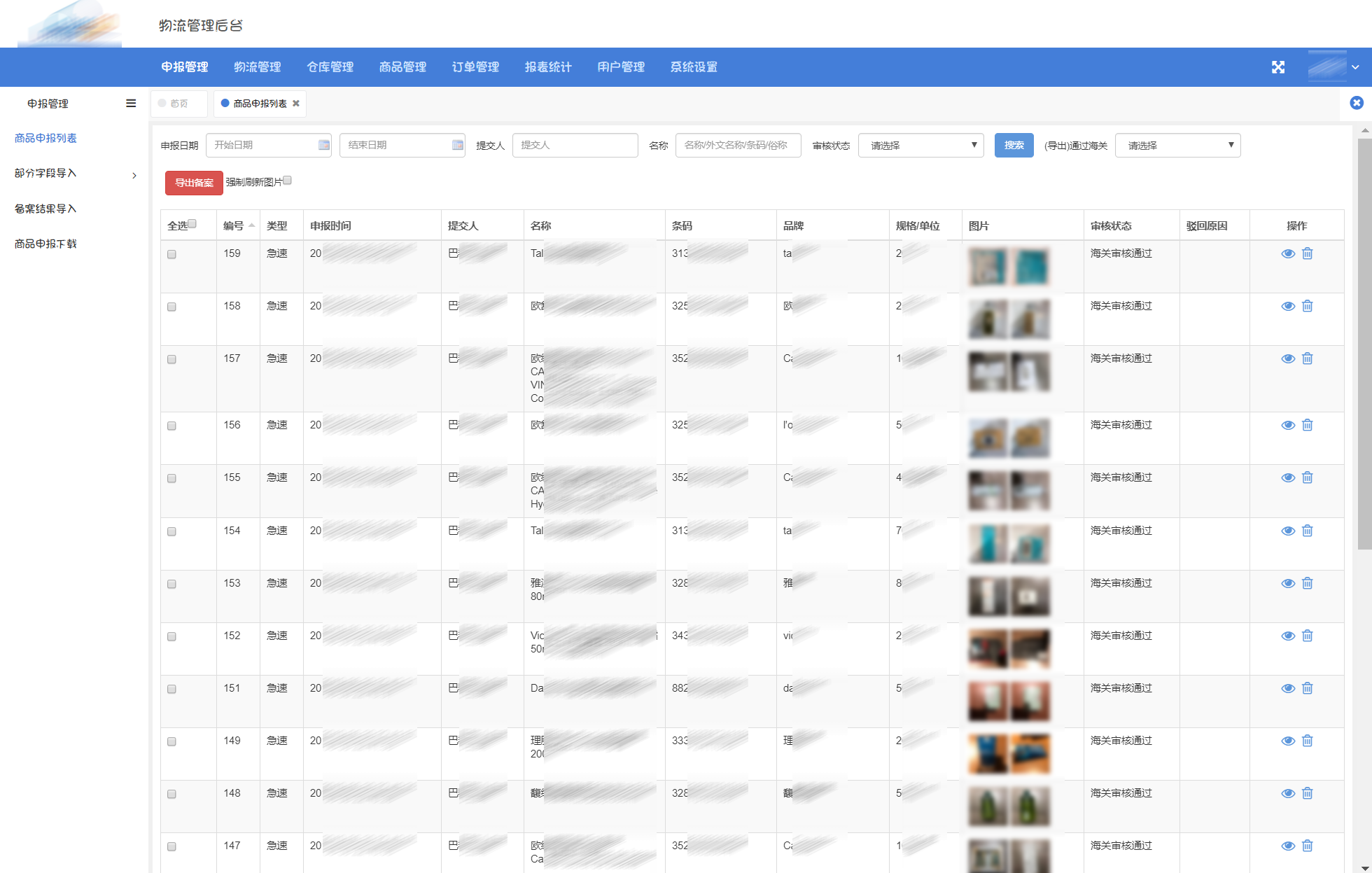Focus the 提交人 input field
1372x873 pixels.
pos(575,145)
